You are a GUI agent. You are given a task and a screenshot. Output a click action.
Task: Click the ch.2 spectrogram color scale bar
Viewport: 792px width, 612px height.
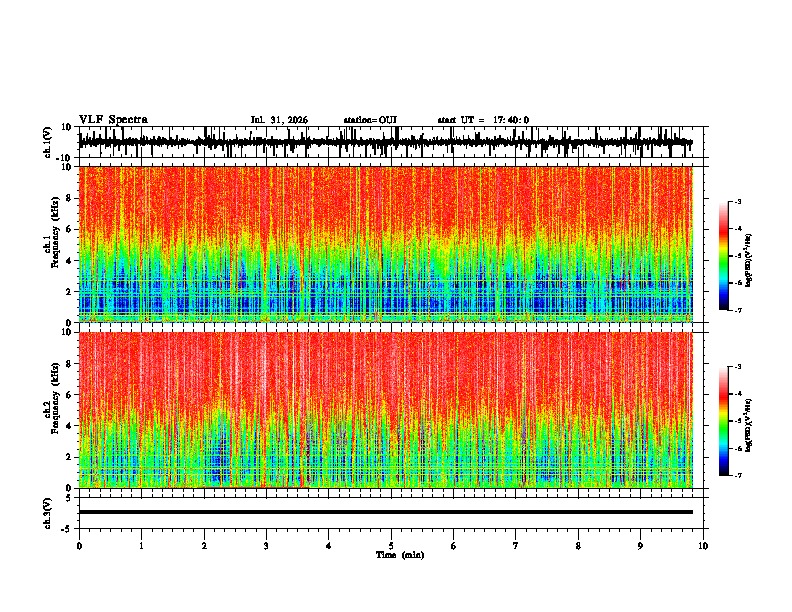click(x=724, y=421)
